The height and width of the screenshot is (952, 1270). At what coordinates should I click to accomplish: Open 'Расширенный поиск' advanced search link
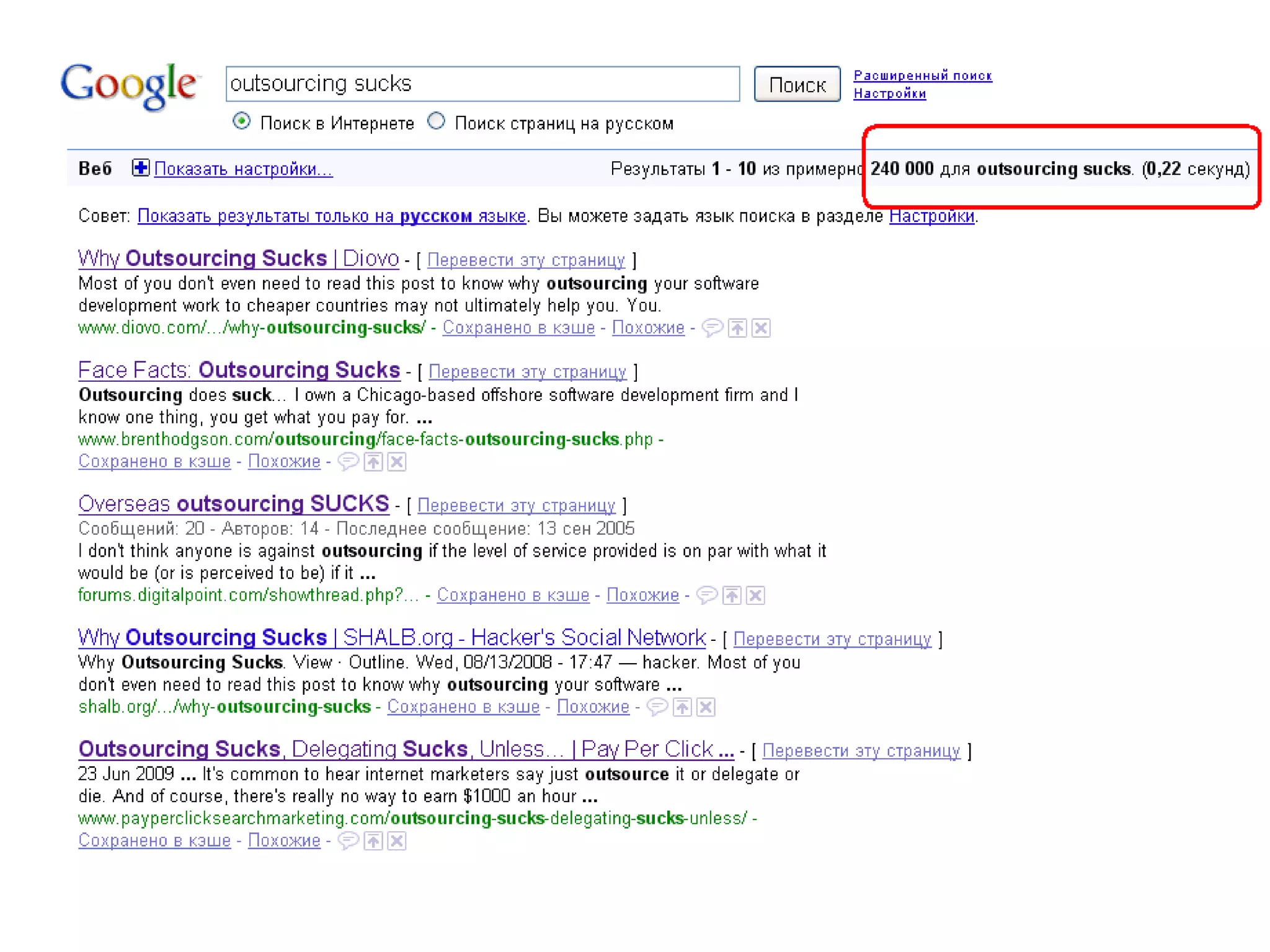coord(922,76)
